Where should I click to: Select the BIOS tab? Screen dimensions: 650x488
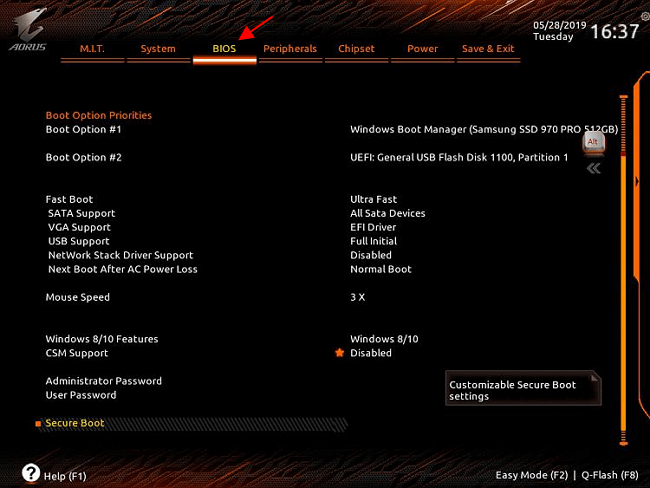point(224,49)
